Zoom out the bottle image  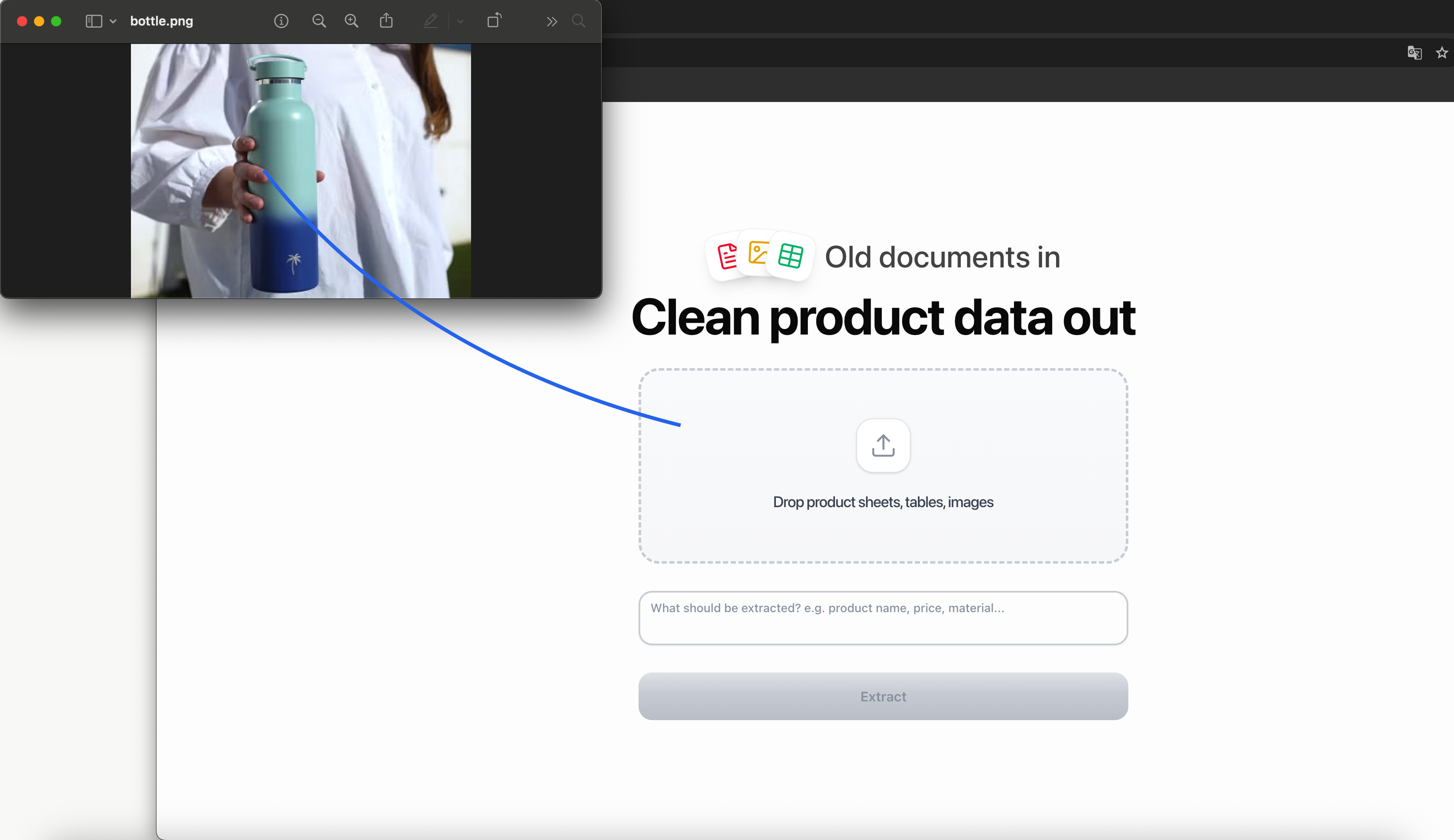318,21
